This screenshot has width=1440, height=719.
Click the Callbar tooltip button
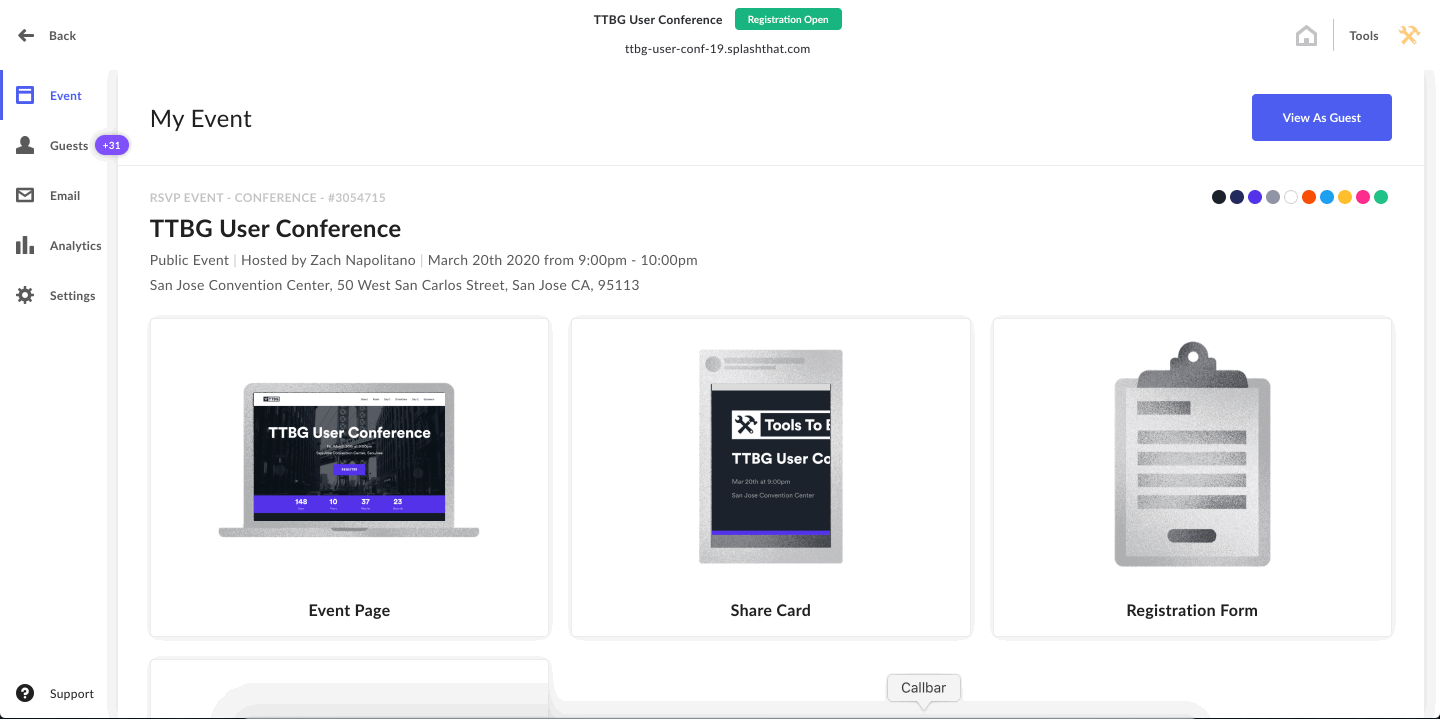pyautogui.click(x=923, y=688)
